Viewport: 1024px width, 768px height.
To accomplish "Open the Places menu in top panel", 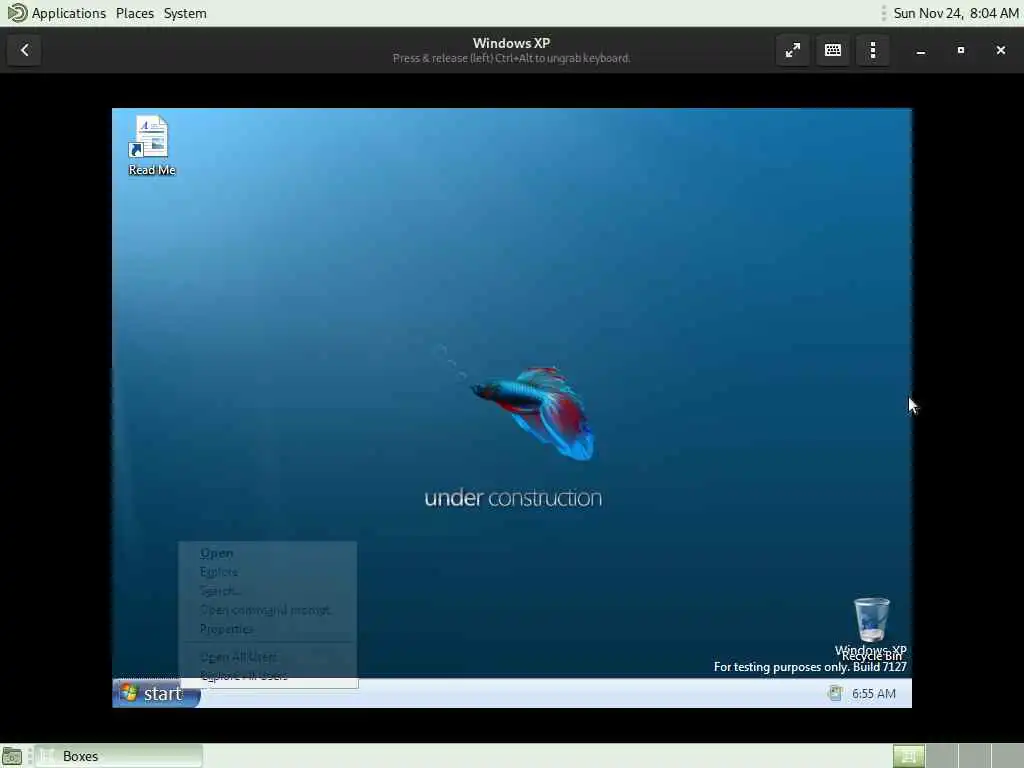I will click(x=135, y=13).
